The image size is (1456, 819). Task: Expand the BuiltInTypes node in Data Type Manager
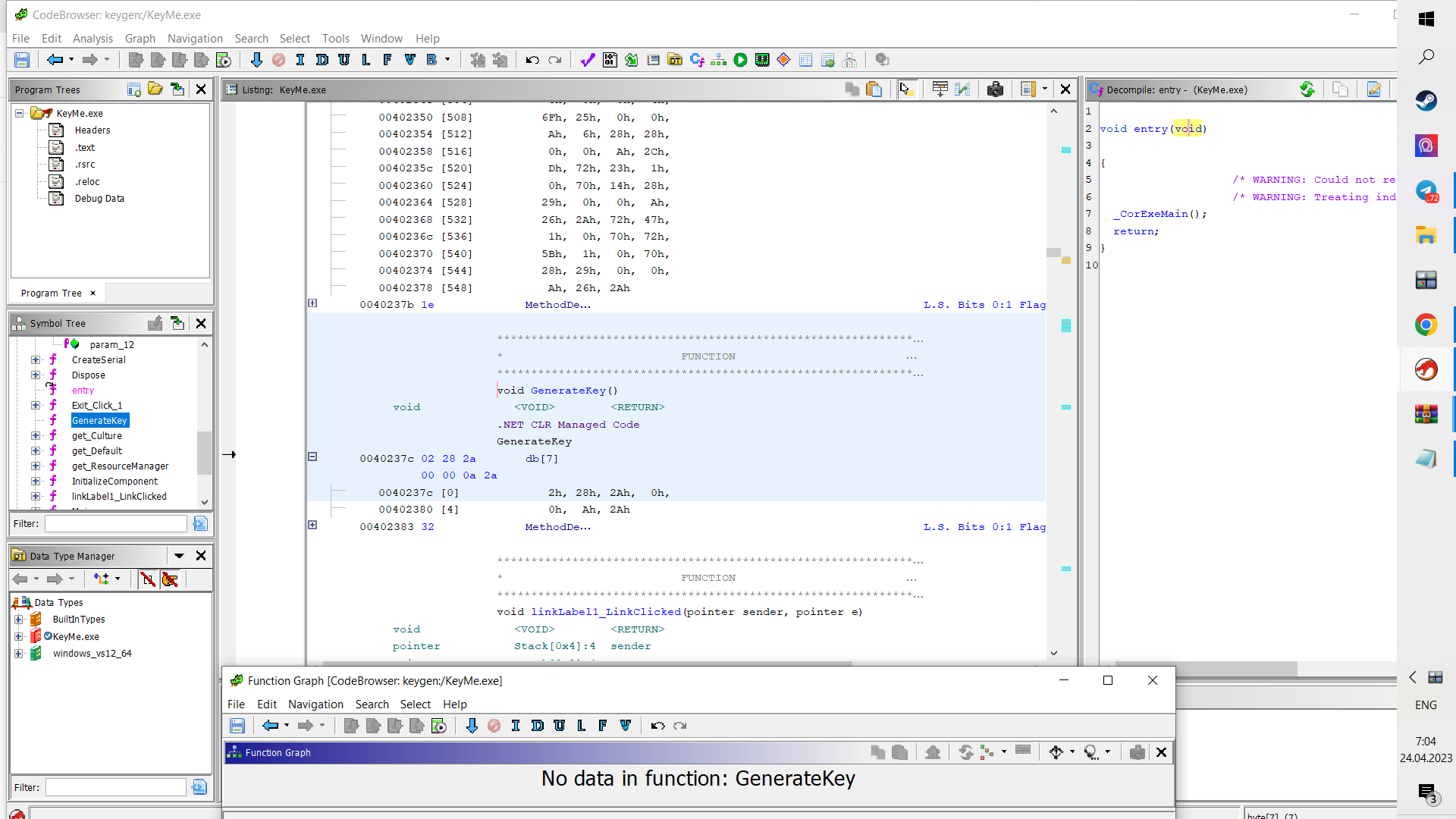(20, 620)
